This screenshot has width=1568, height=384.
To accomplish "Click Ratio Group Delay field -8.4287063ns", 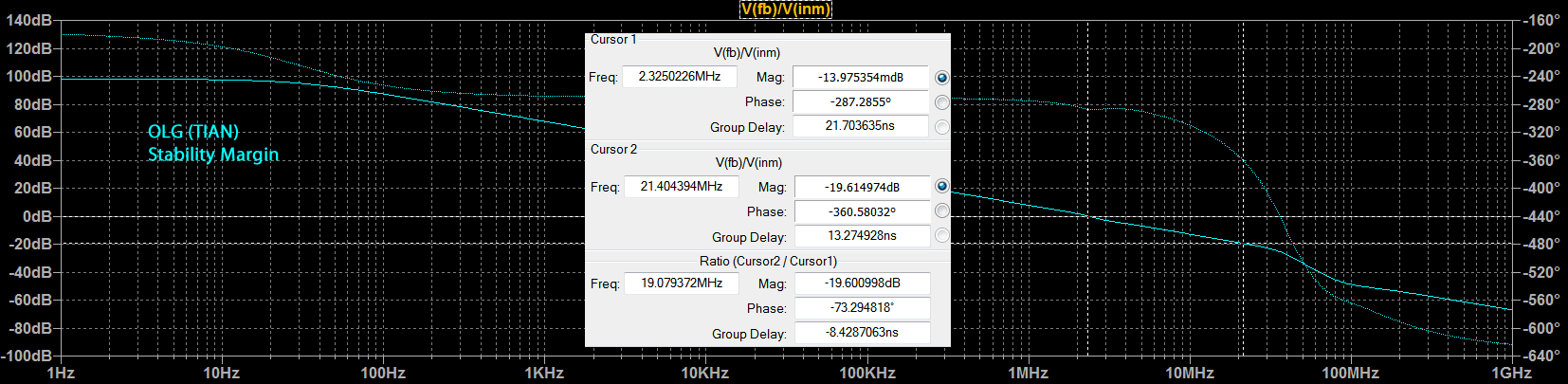I will point(863,333).
